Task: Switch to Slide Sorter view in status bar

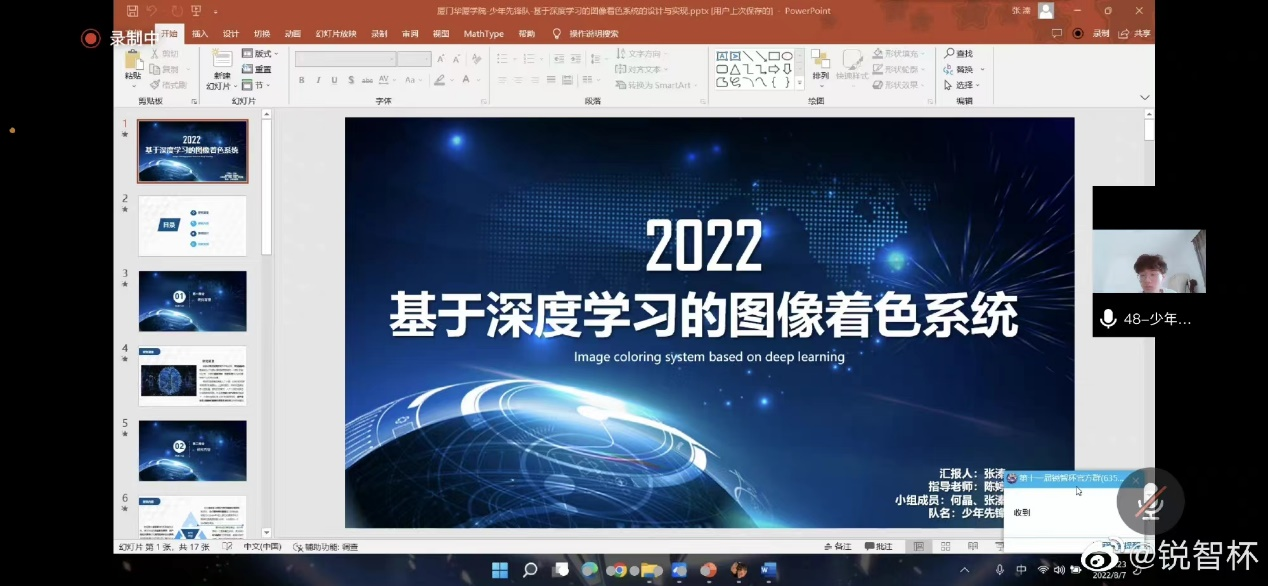Action: (x=945, y=547)
